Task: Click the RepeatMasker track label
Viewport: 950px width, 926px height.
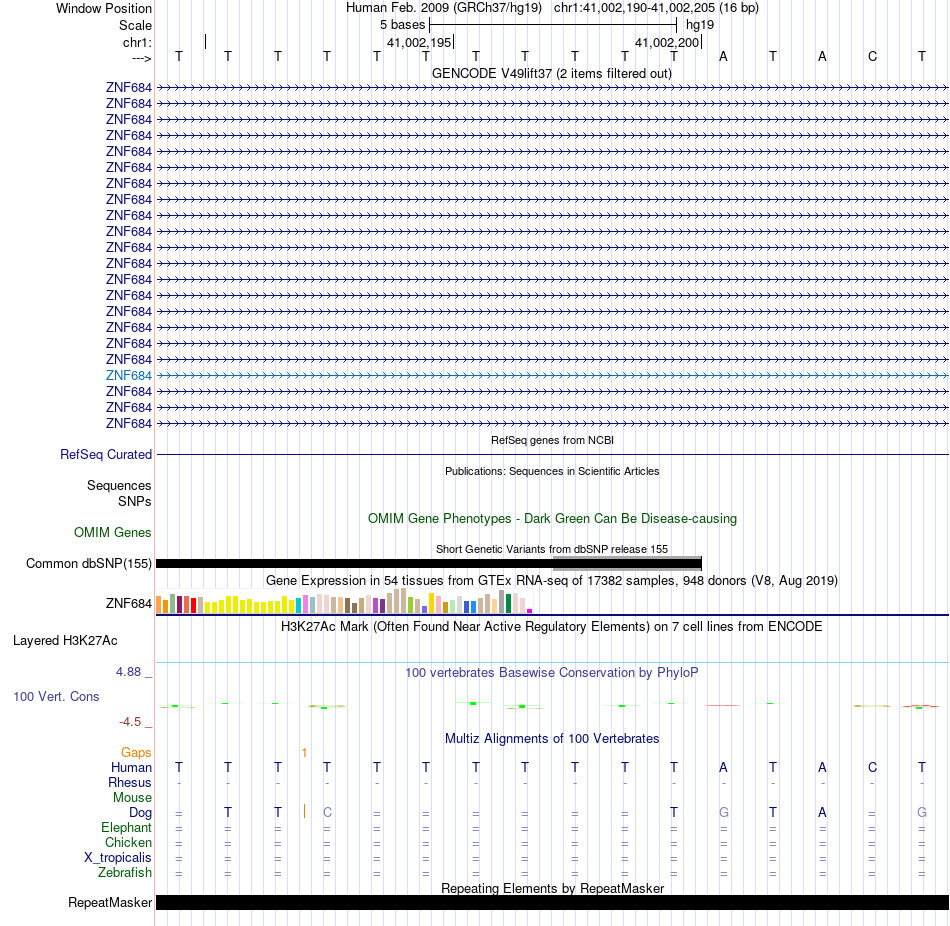Action: click(x=110, y=903)
